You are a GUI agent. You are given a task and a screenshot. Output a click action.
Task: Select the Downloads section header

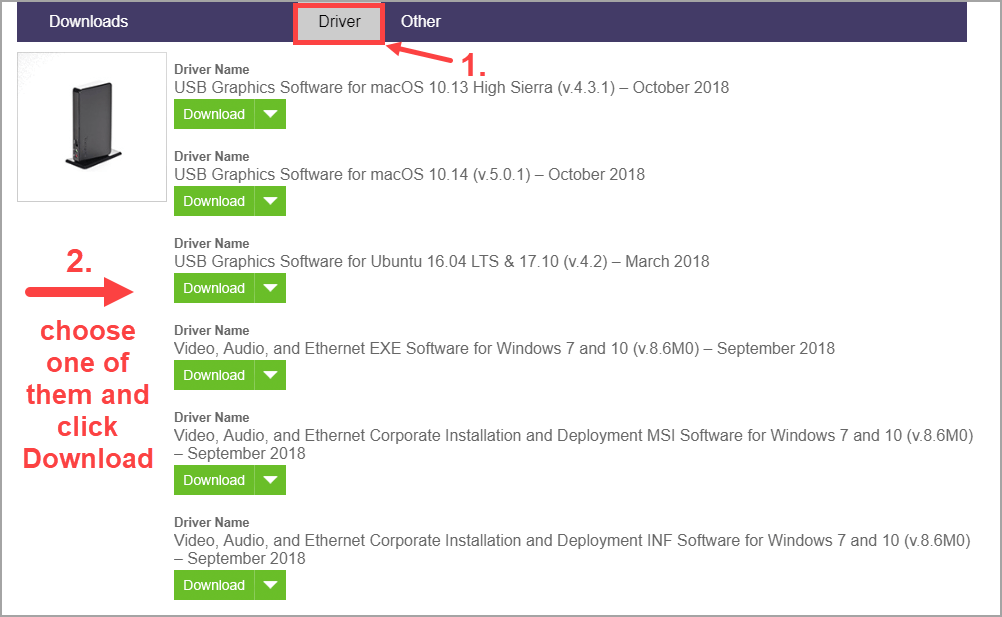coord(88,21)
